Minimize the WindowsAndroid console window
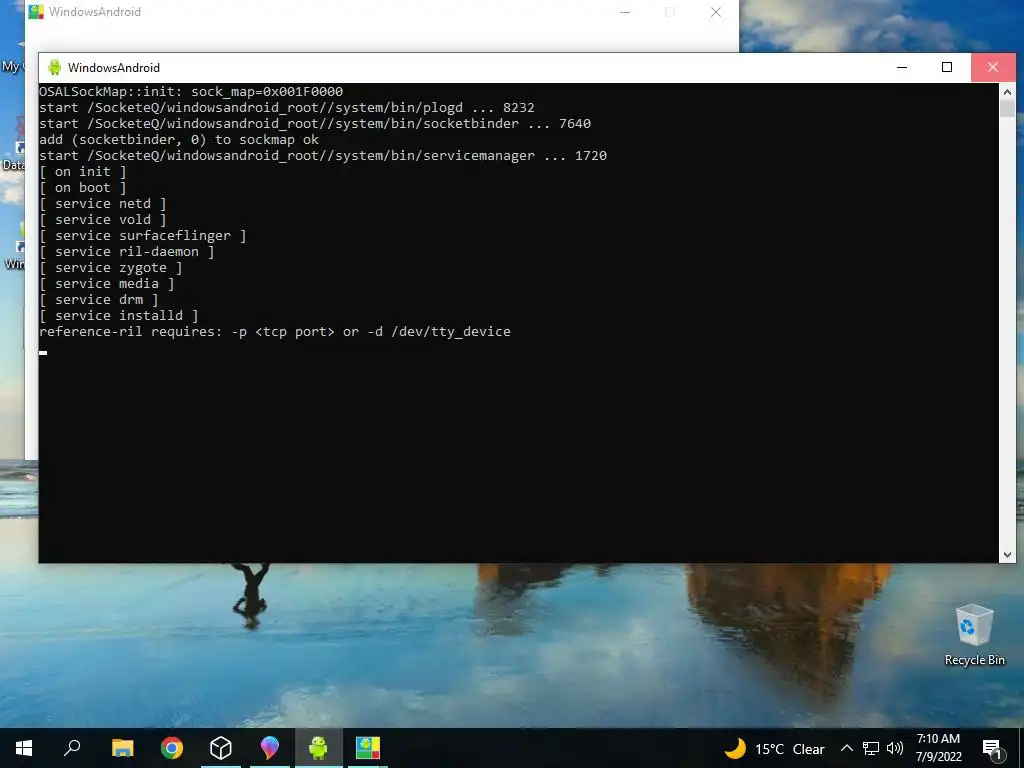Viewport: 1024px width, 768px height. click(902, 67)
